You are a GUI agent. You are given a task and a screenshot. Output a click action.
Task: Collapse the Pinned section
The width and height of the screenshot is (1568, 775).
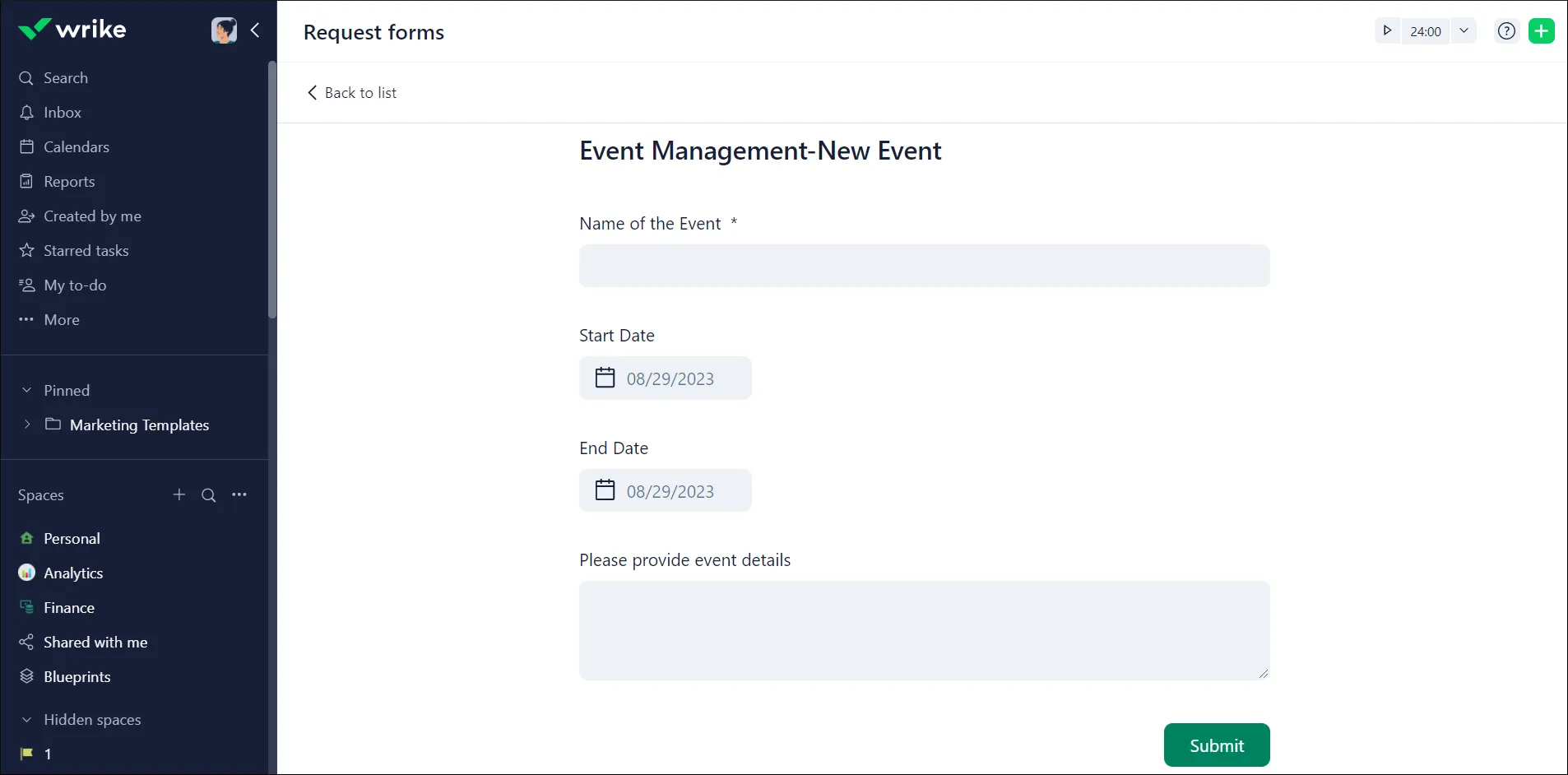click(x=26, y=391)
